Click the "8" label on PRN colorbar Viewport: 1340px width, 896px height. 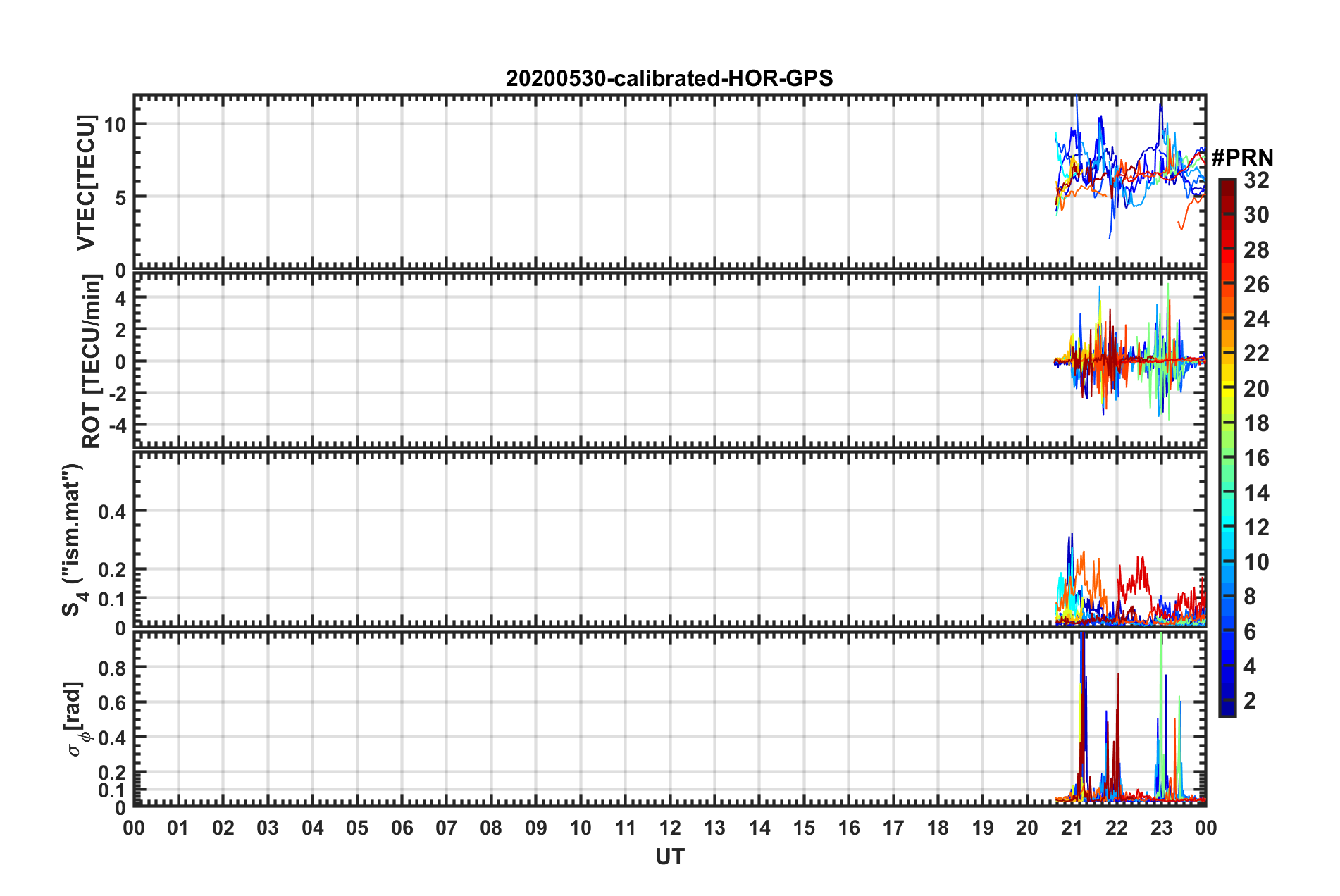(1250, 597)
